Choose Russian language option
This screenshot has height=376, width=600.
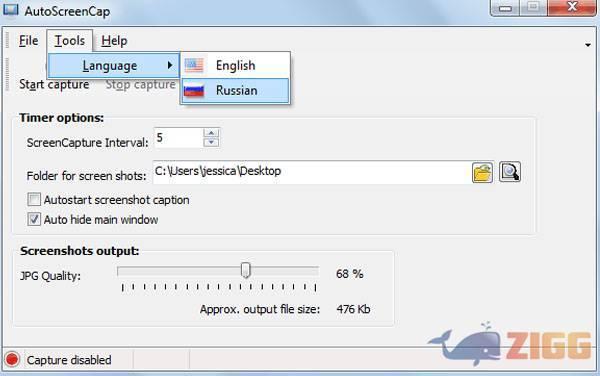pyautogui.click(x=235, y=91)
